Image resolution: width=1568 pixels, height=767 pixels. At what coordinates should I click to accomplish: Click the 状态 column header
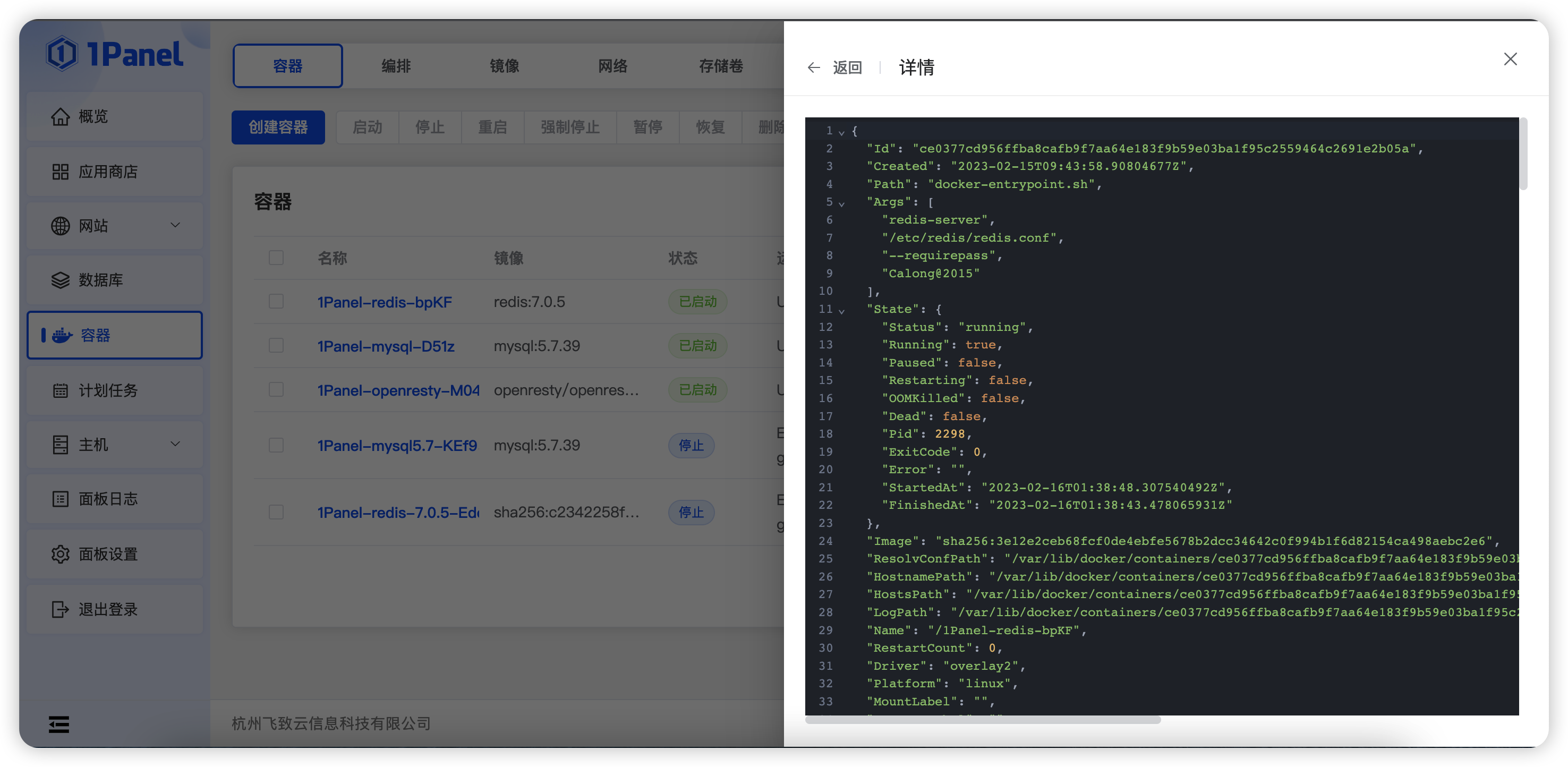(x=683, y=258)
